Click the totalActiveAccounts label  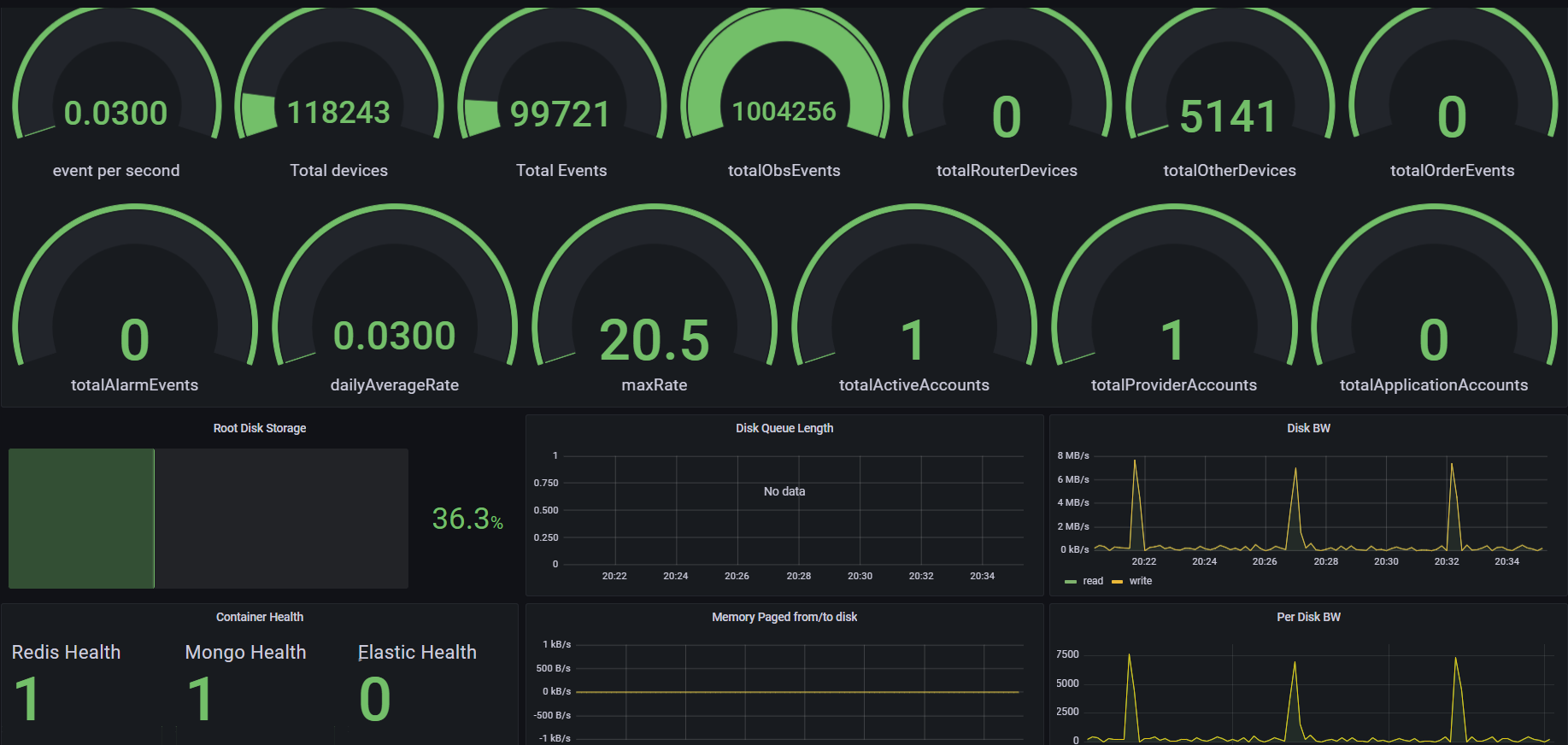[x=914, y=385]
